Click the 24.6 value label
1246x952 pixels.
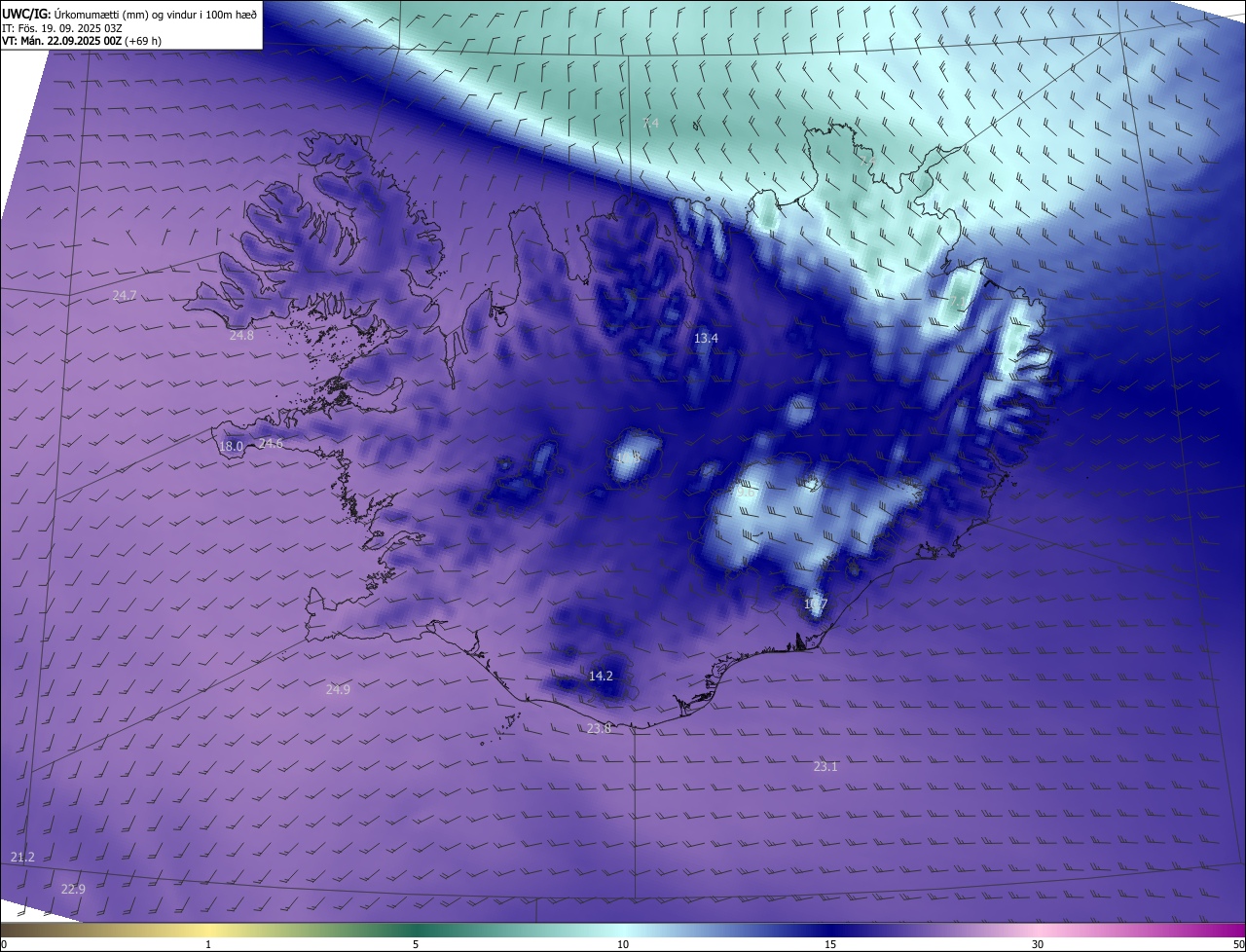[271, 444]
